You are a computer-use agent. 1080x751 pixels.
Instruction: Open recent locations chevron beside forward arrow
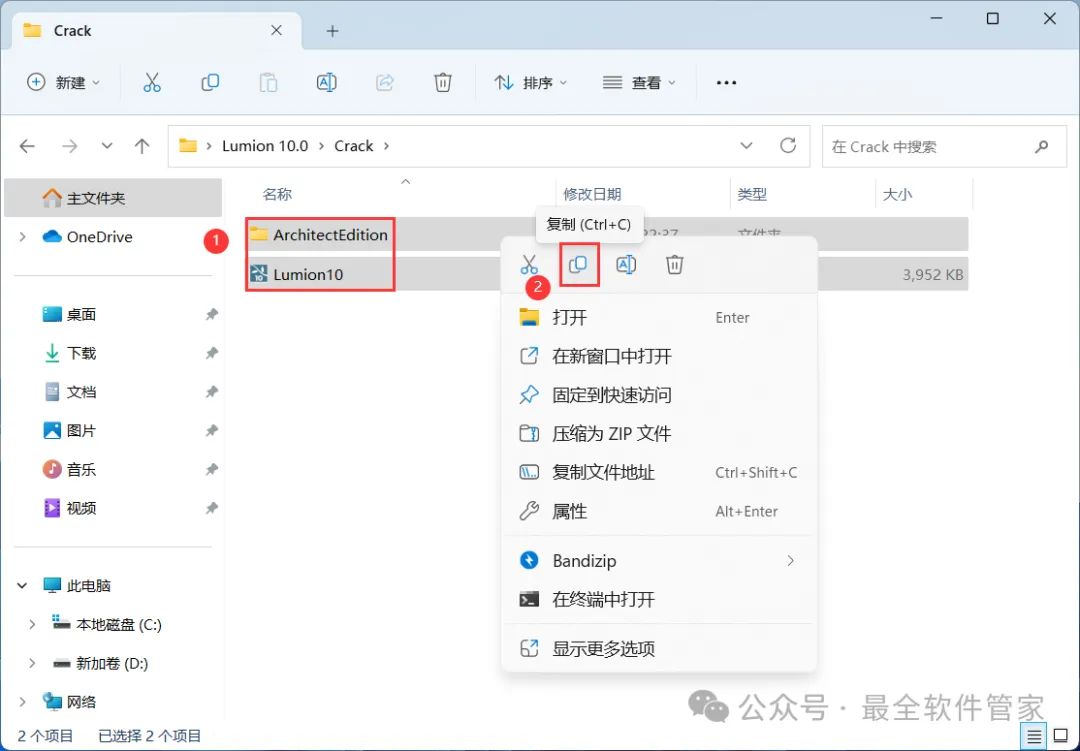[x=107, y=146]
